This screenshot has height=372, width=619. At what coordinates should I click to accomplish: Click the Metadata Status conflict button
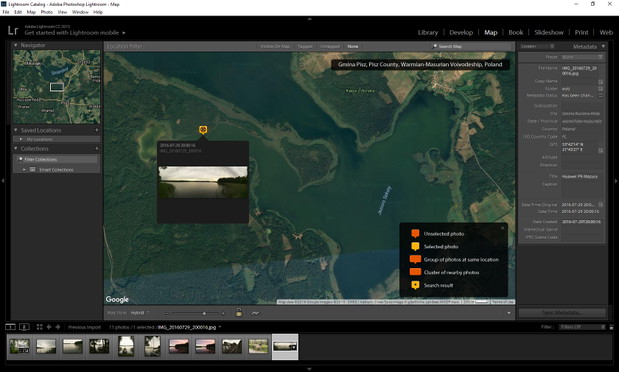[x=600, y=96]
